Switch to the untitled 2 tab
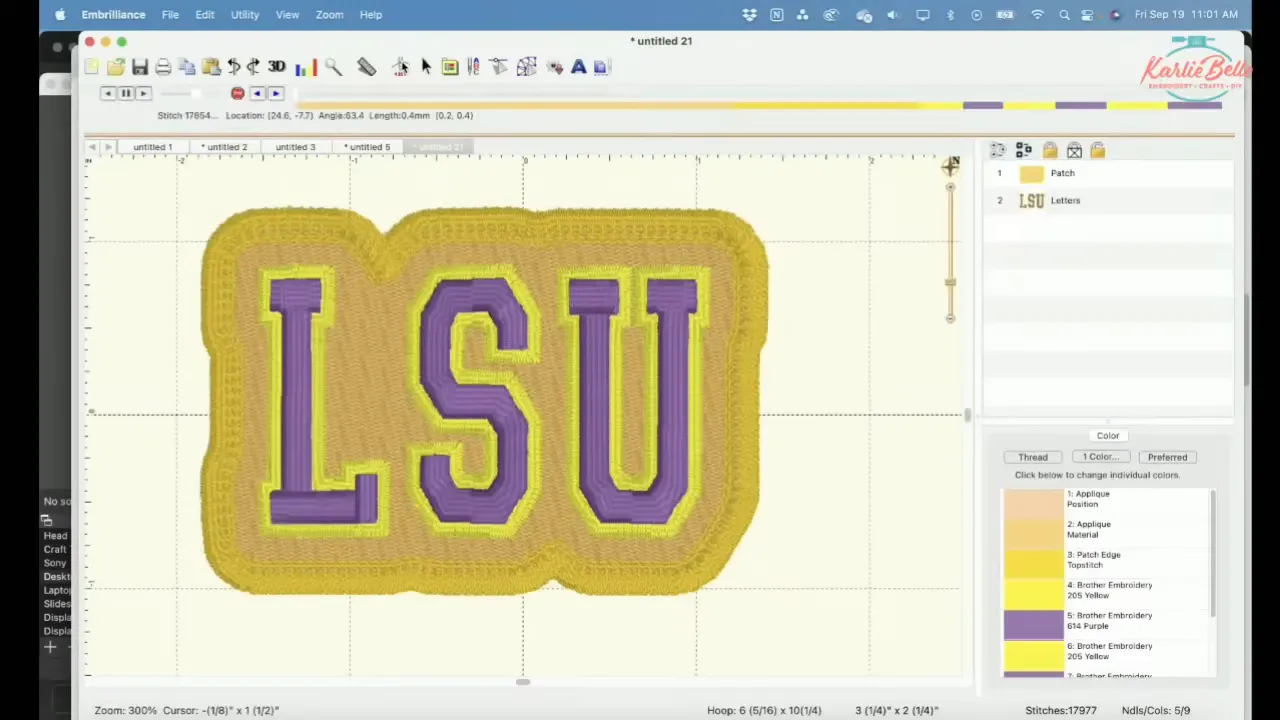Image resolution: width=1280 pixels, height=720 pixels. point(224,147)
